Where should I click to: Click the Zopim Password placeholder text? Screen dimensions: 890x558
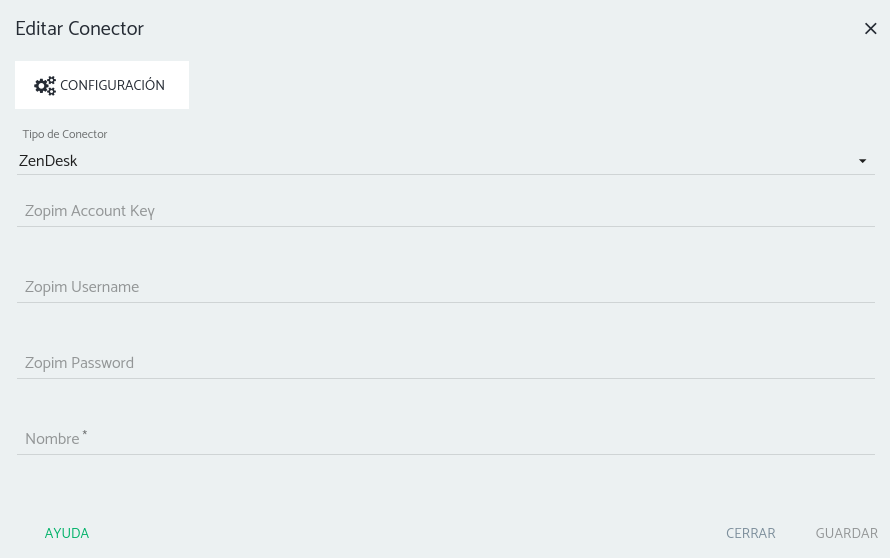point(80,363)
